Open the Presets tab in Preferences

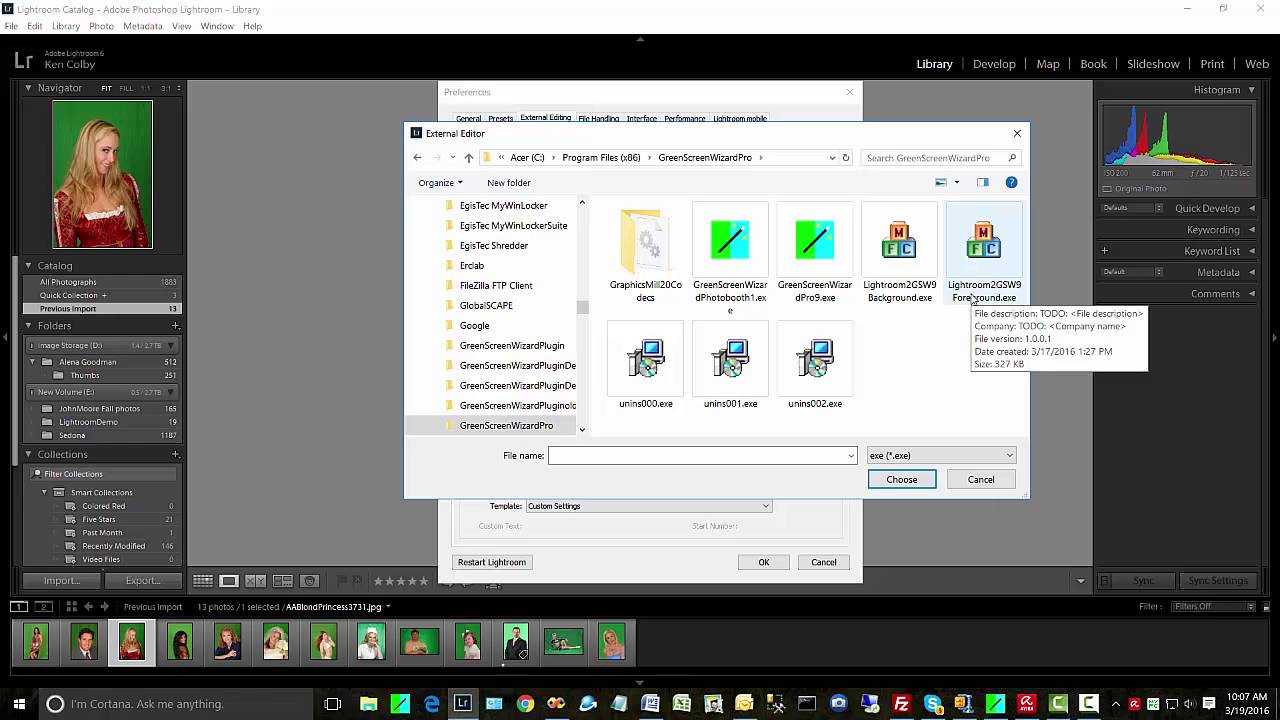[x=500, y=118]
